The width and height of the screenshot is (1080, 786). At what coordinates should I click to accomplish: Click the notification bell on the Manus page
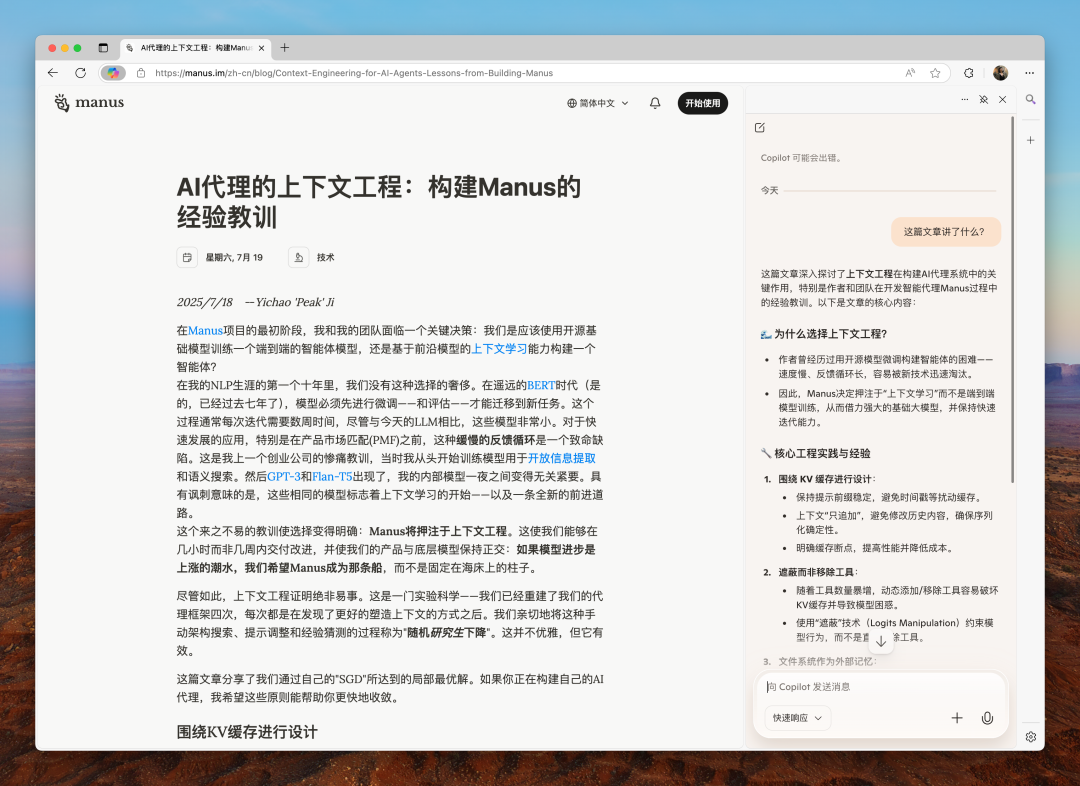point(654,103)
